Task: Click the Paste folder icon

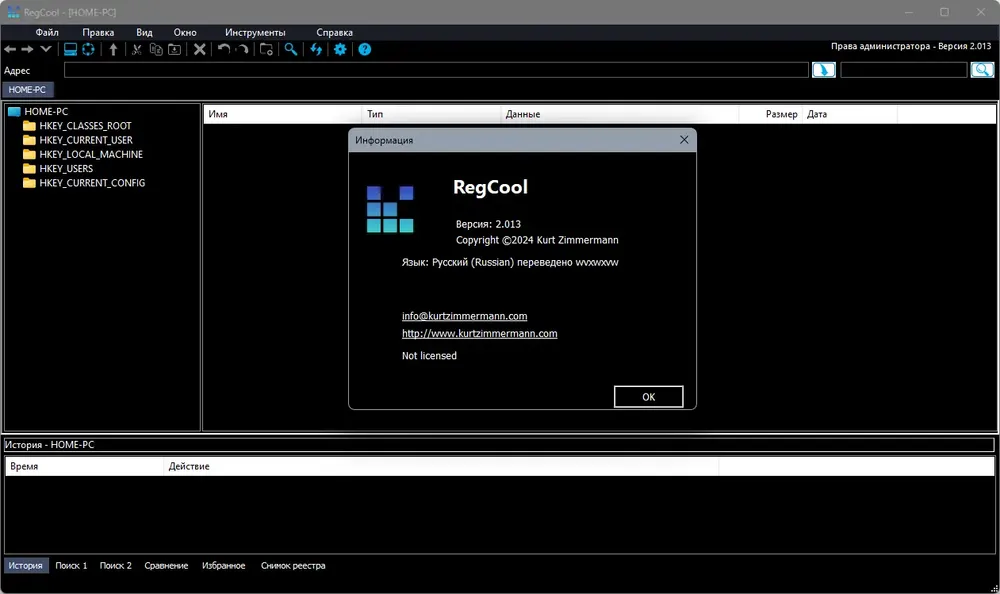Action: point(174,49)
